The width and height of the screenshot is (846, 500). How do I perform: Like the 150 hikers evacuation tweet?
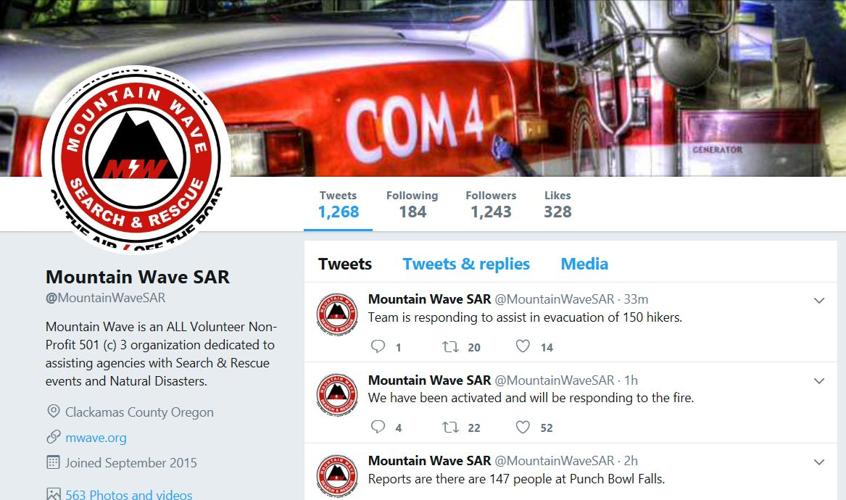coord(522,346)
